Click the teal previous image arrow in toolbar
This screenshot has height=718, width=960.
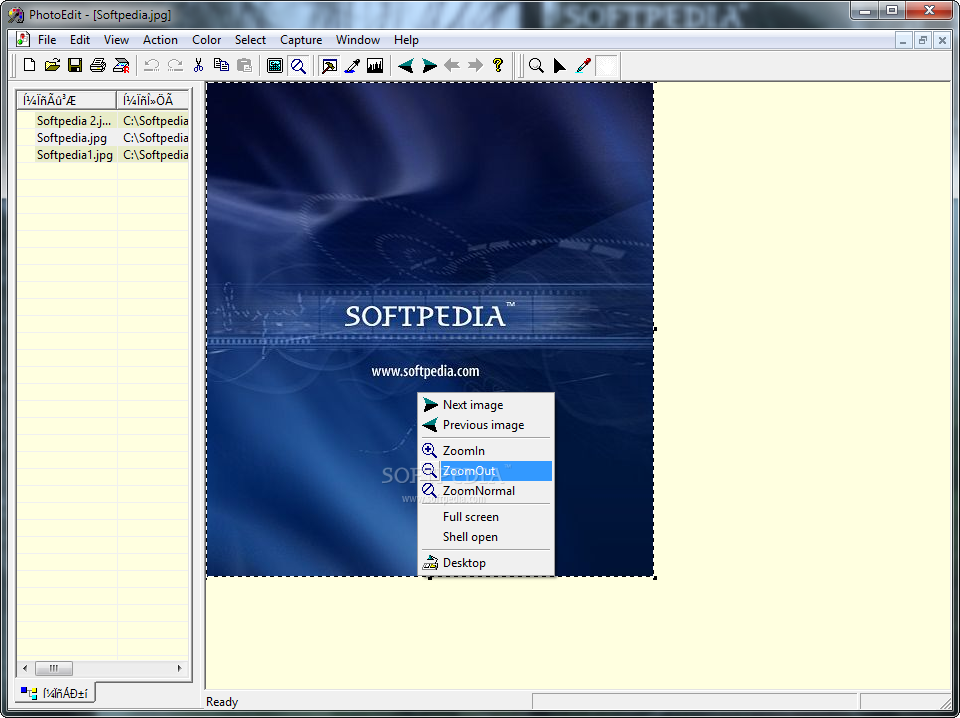point(405,65)
